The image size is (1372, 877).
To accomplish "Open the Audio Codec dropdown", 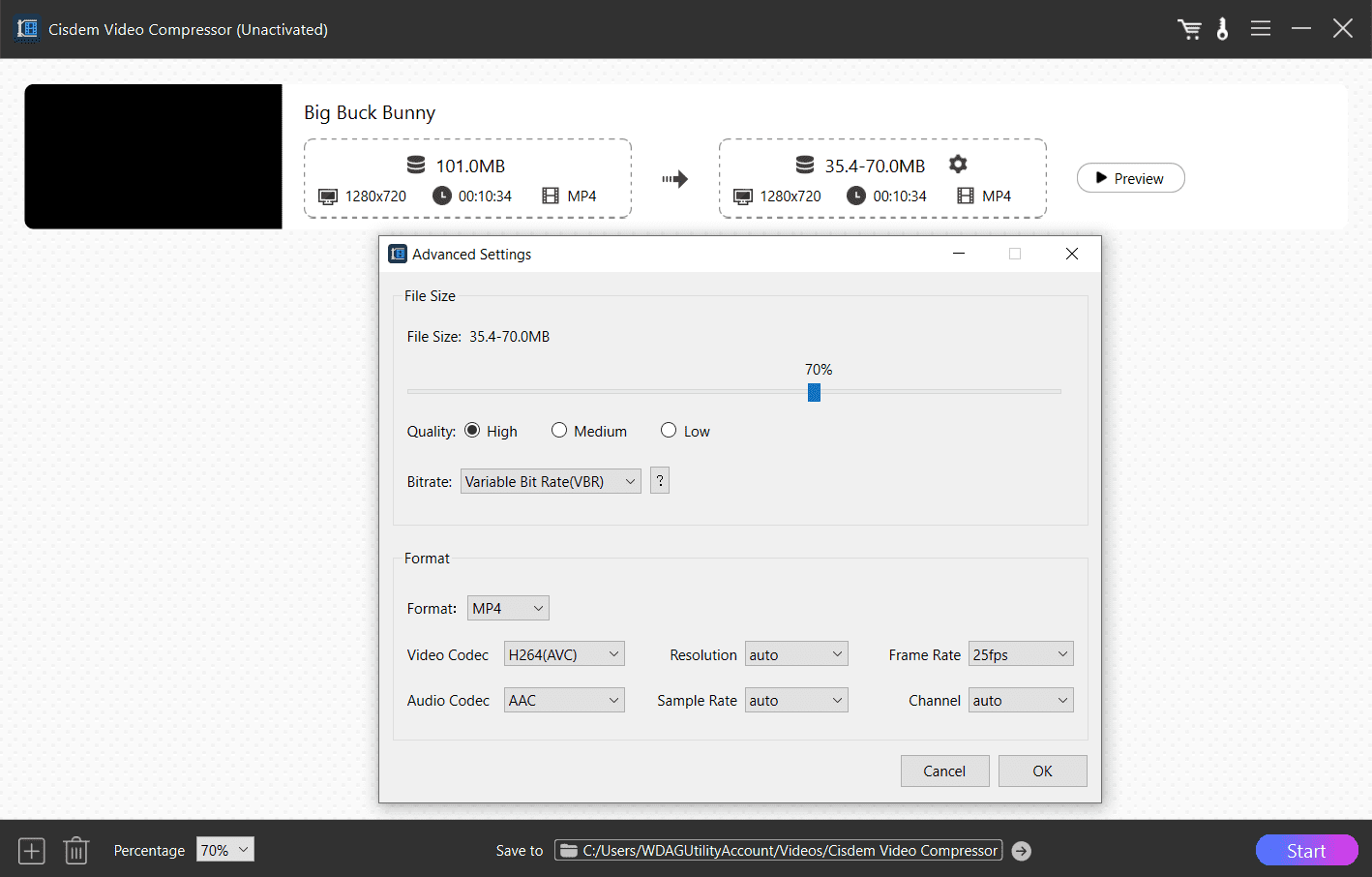I will pos(564,700).
